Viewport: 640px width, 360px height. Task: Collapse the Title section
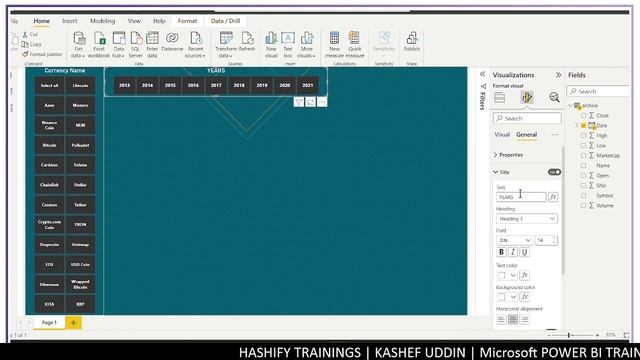(495, 172)
